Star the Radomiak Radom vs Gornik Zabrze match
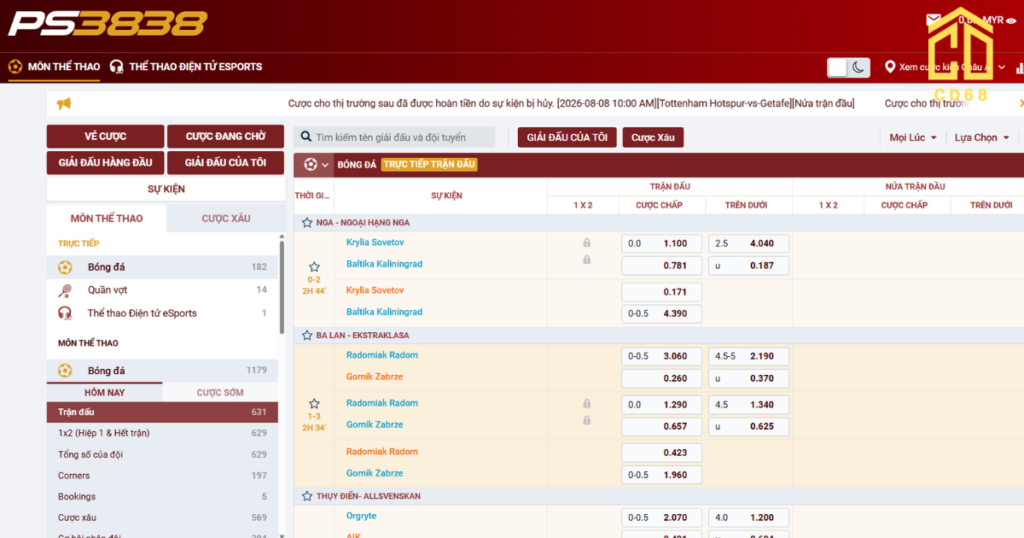Image resolution: width=1024 pixels, height=538 pixels. click(314, 404)
